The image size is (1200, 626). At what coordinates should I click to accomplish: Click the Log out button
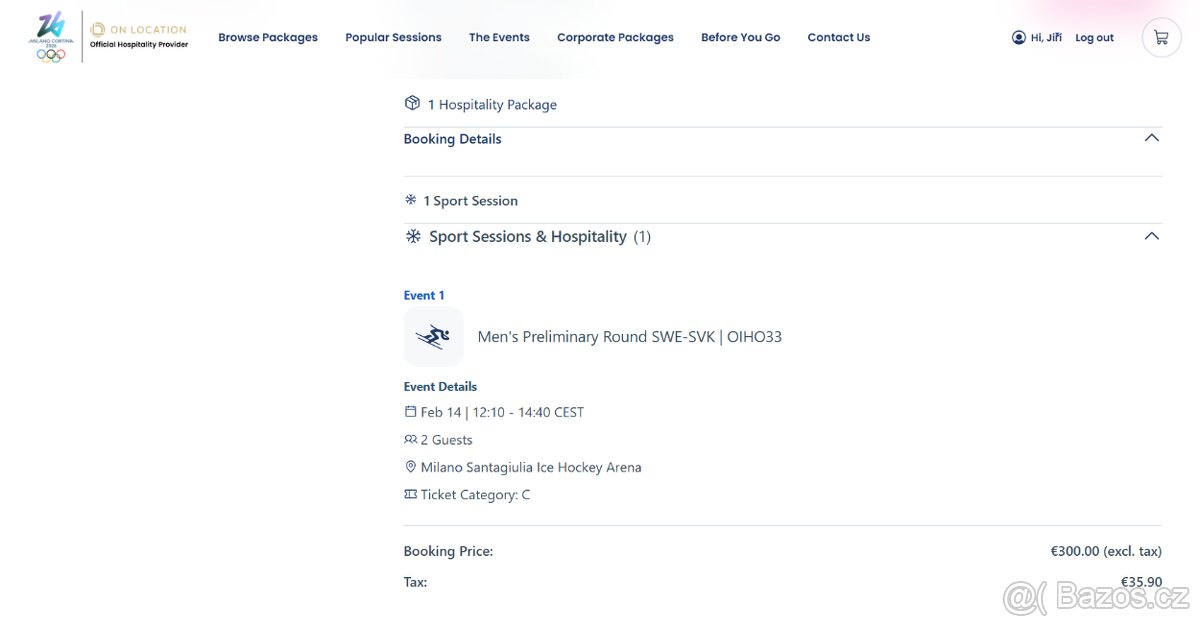click(x=1094, y=38)
